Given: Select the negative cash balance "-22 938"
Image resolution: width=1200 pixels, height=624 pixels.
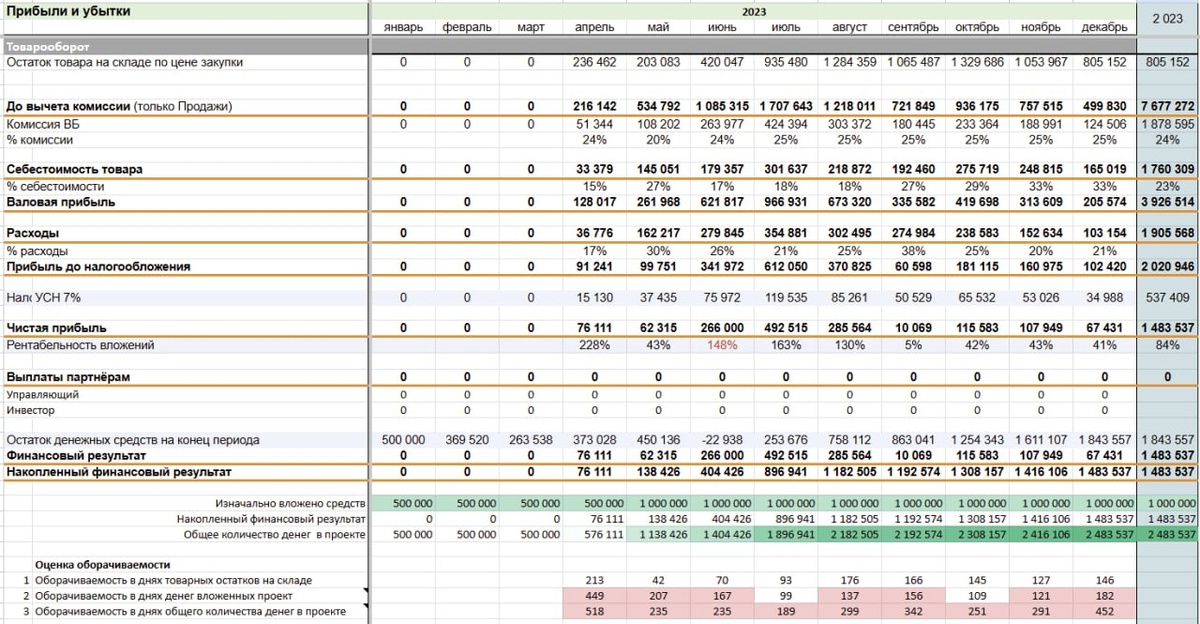Looking at the screenshot, I should click(x=722, y=440).
